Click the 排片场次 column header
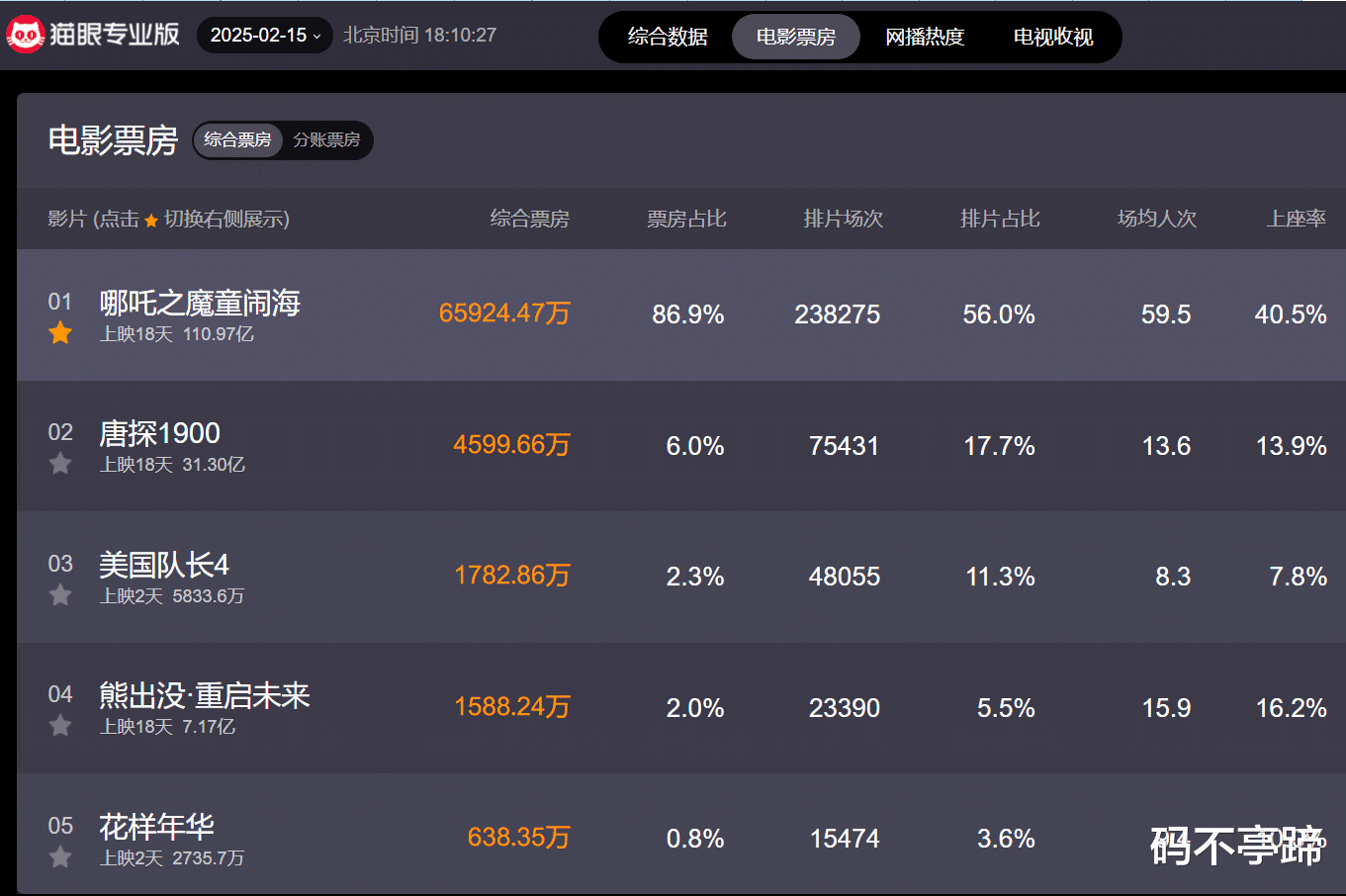Viewport: 1346px width, 896px height. click(844, 219)
